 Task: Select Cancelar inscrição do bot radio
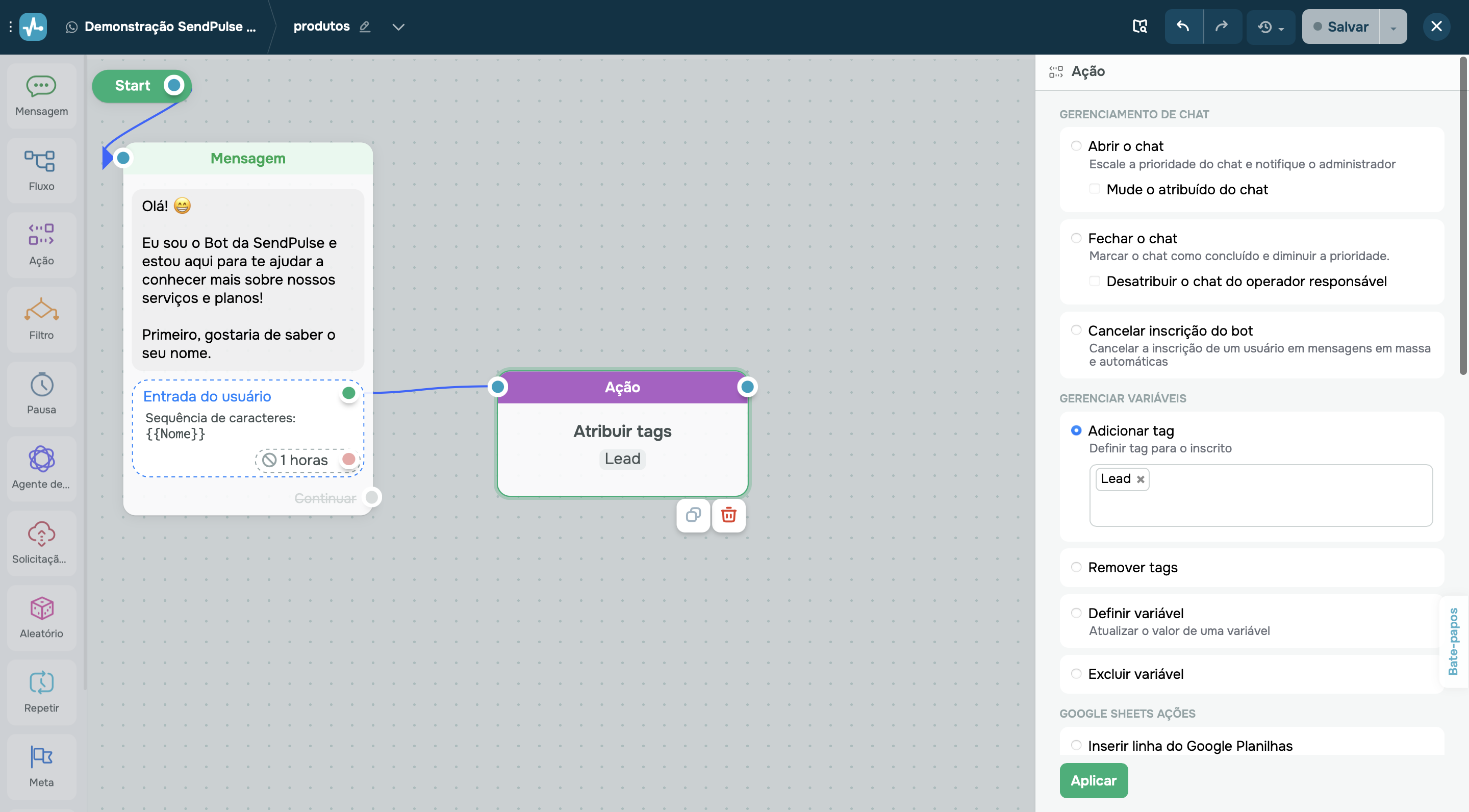(1076, 330)
